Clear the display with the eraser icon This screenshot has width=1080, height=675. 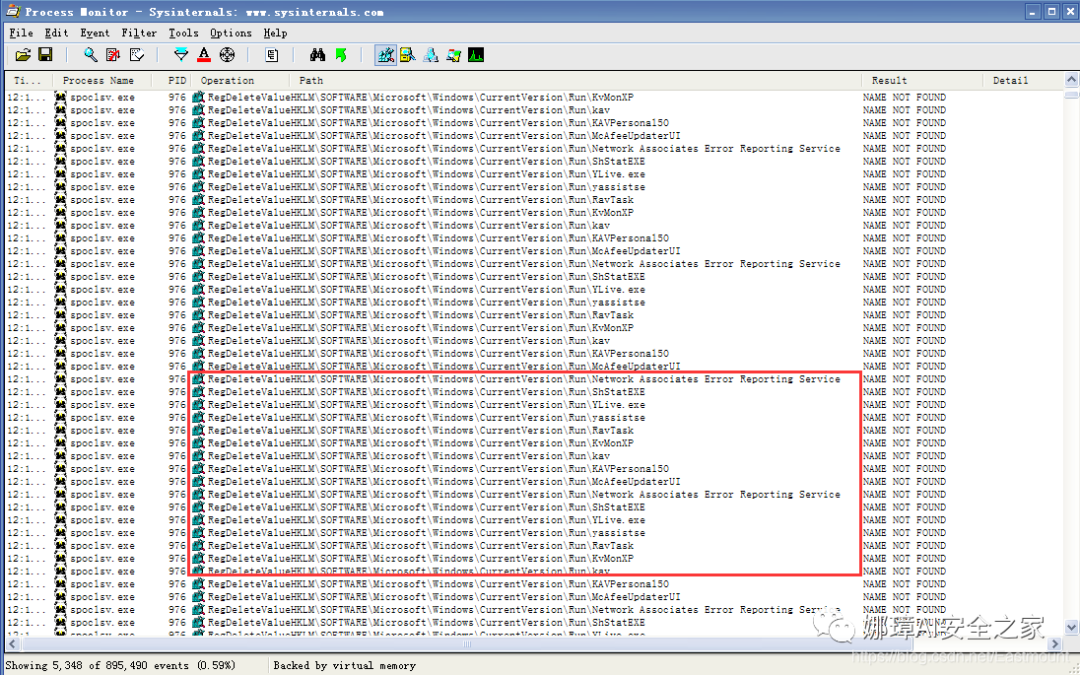coord(136,55)
